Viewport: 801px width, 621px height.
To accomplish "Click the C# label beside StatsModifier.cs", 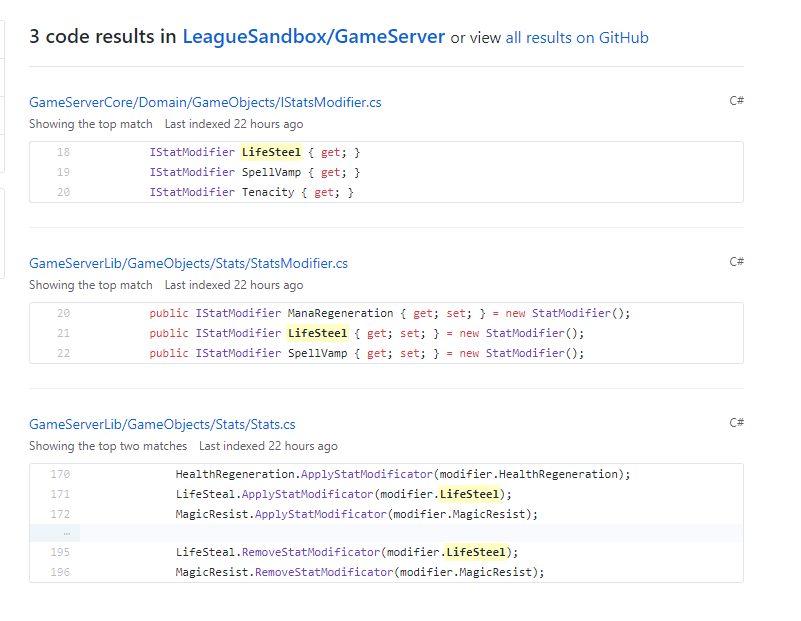I will coord(737,261).
